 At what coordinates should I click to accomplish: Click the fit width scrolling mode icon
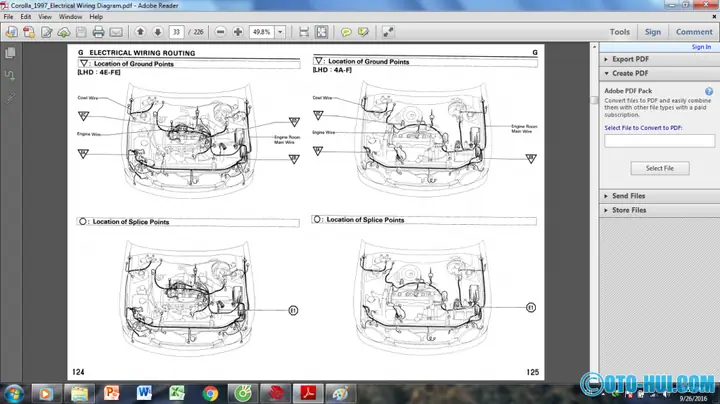point(304,32)
